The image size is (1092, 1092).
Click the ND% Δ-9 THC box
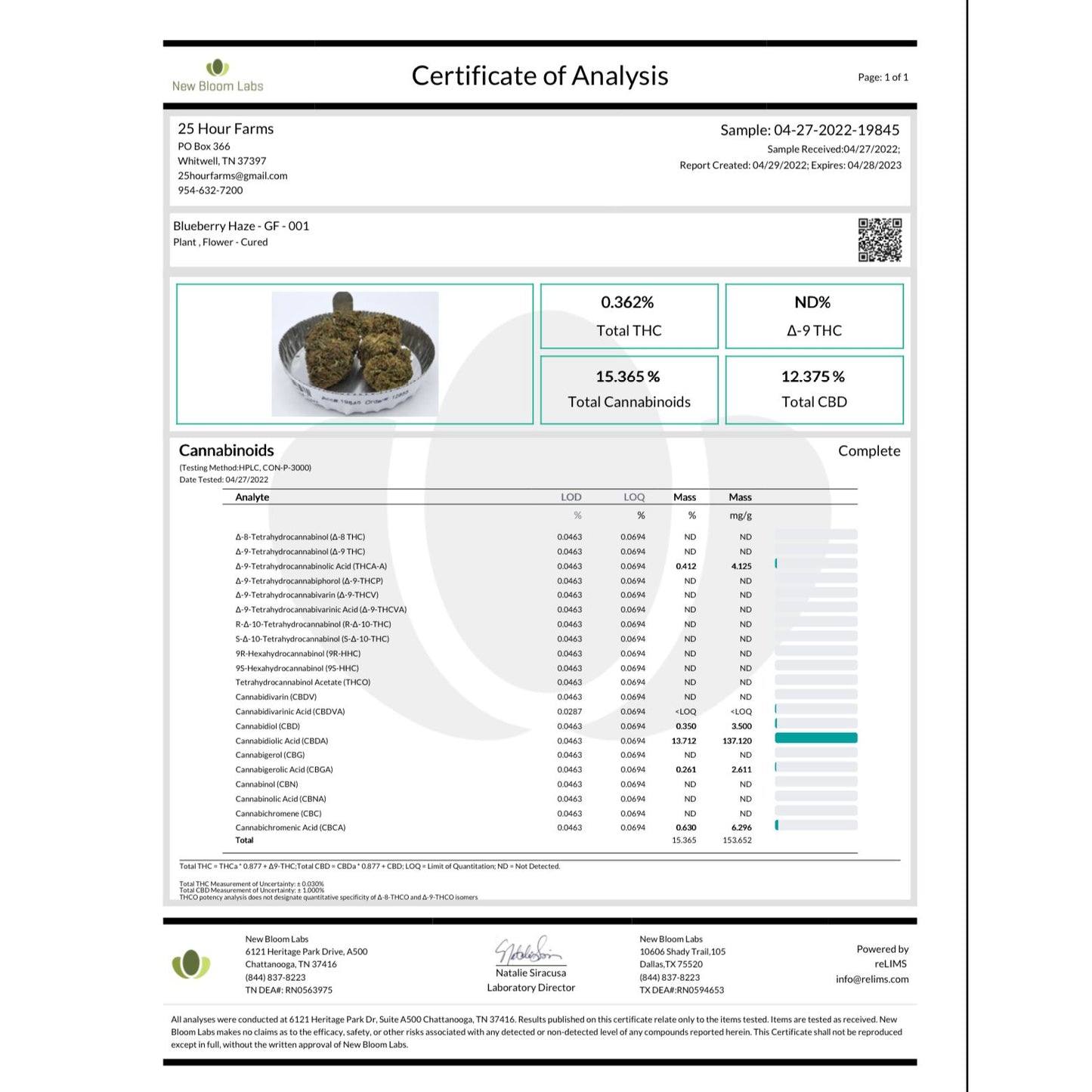click(x=814, y=316)
